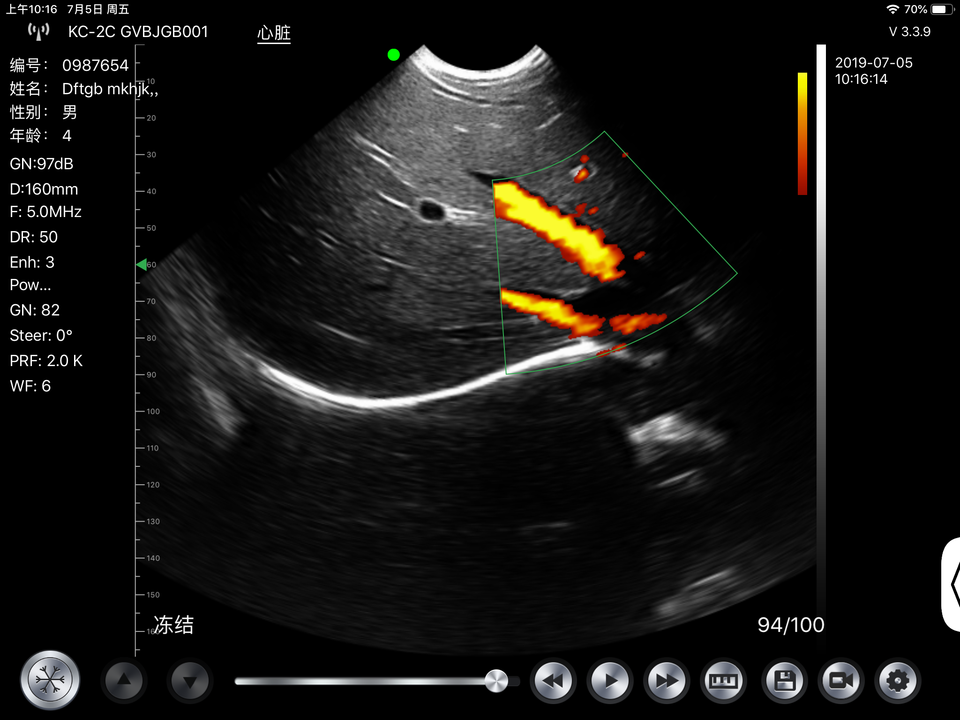
Task: Tap the green probe orientation dot
Action: click(x=394, y=55)
